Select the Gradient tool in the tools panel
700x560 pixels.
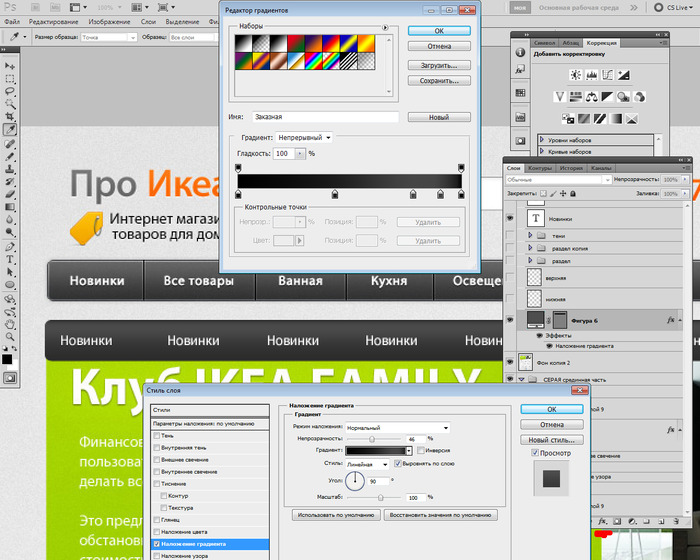9,207
